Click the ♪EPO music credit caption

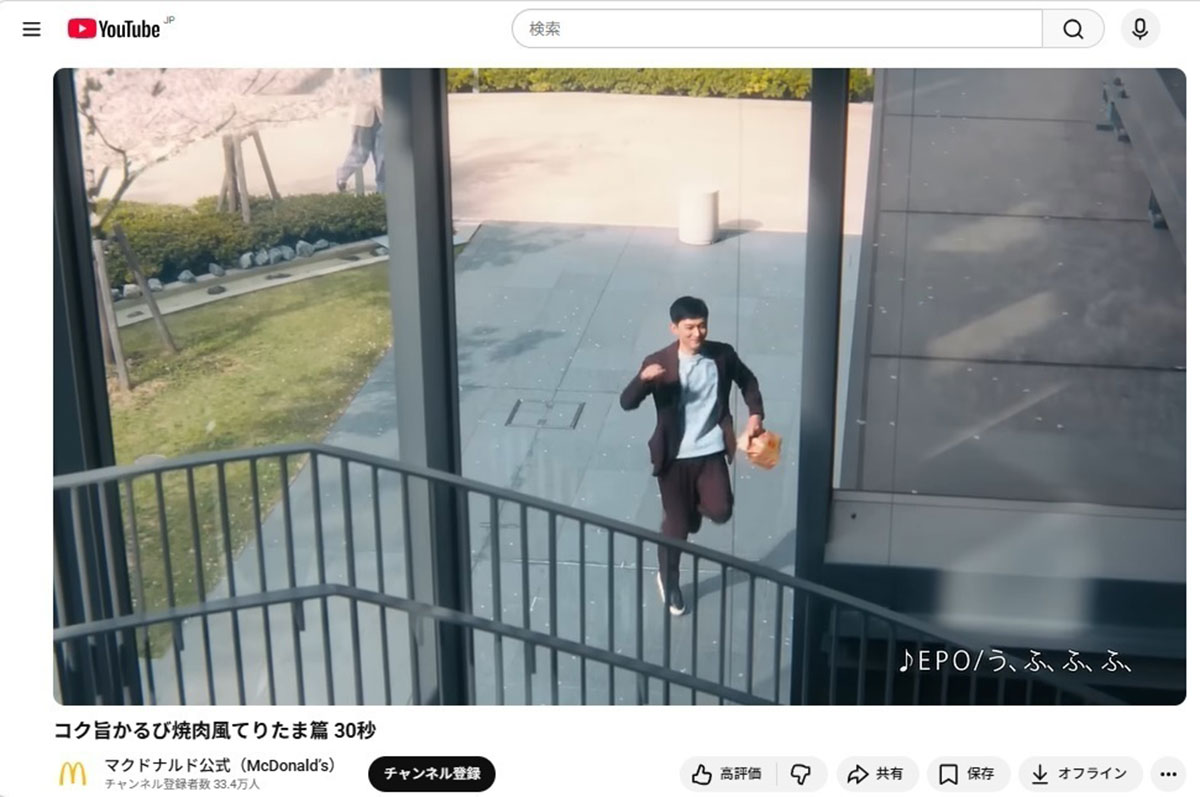coord(1014,662)
